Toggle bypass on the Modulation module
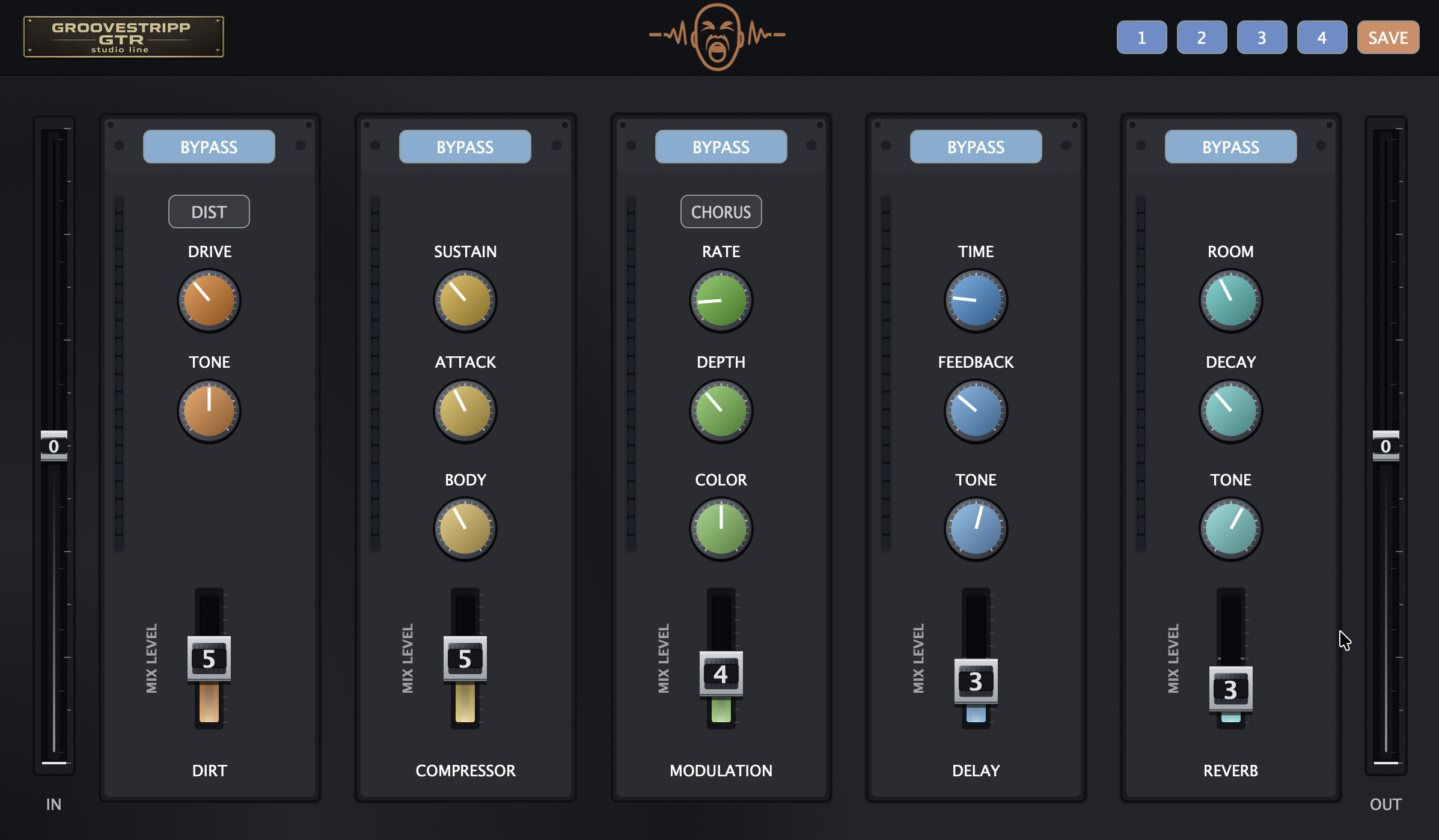Image resolution: width=1439 pixels, height=840 pixels. coord(721,146)
